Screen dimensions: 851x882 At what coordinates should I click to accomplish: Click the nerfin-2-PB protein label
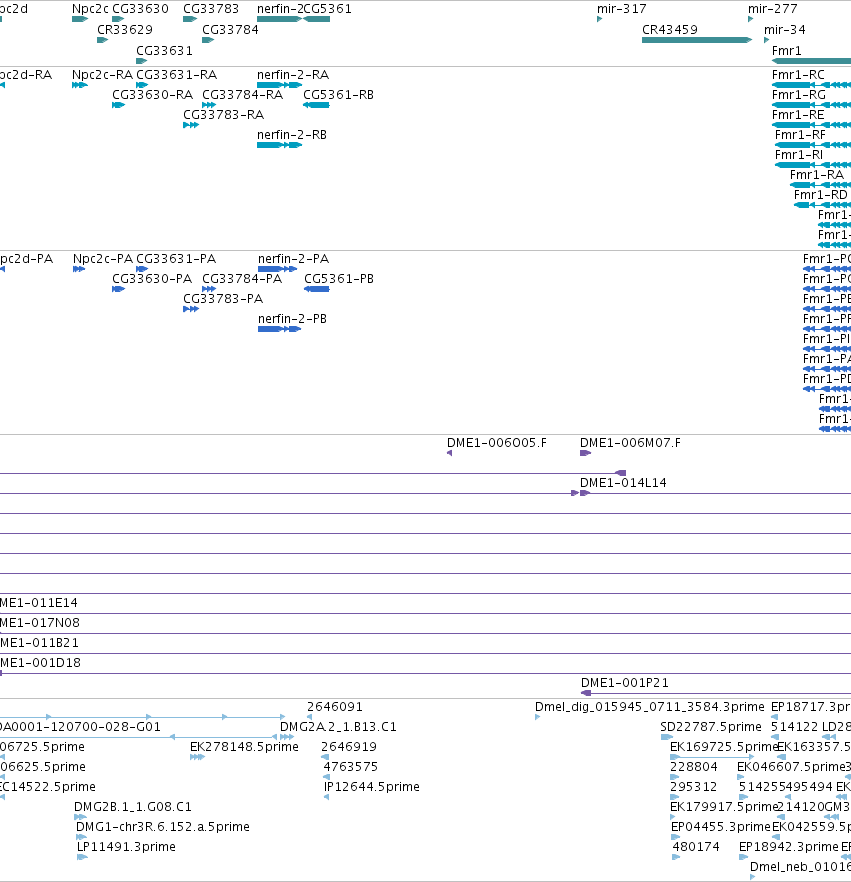point(292,319)
